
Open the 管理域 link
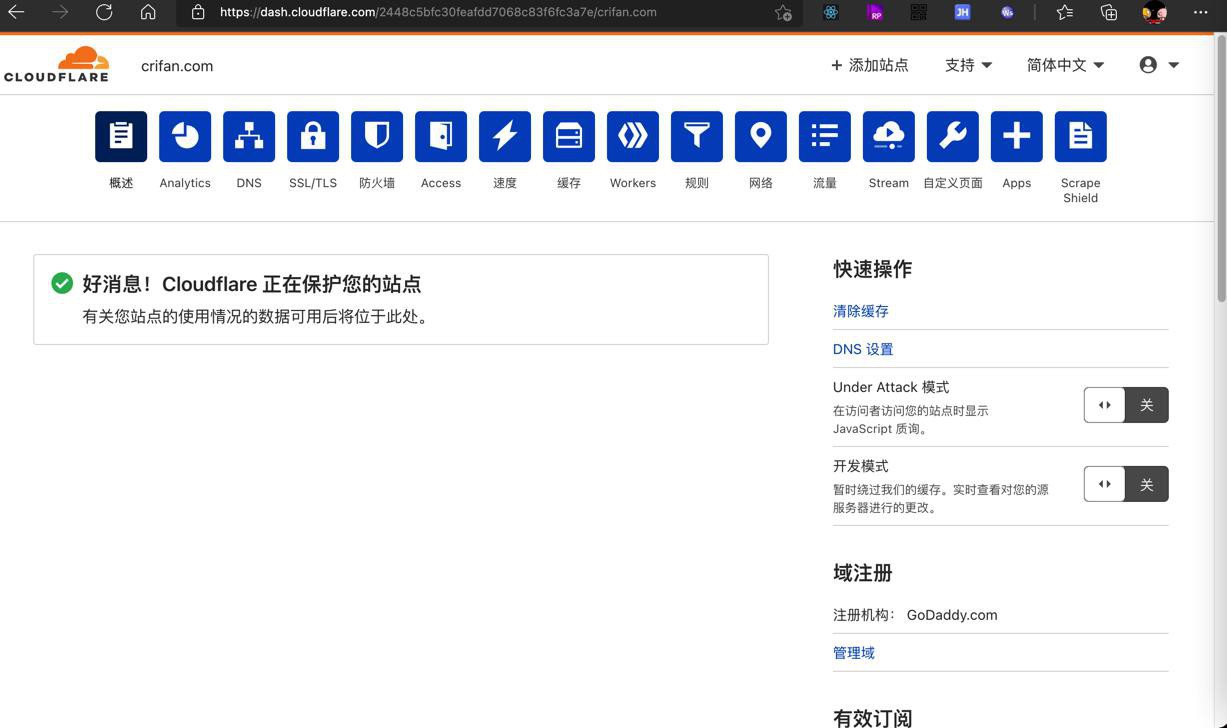click(854, 653)
